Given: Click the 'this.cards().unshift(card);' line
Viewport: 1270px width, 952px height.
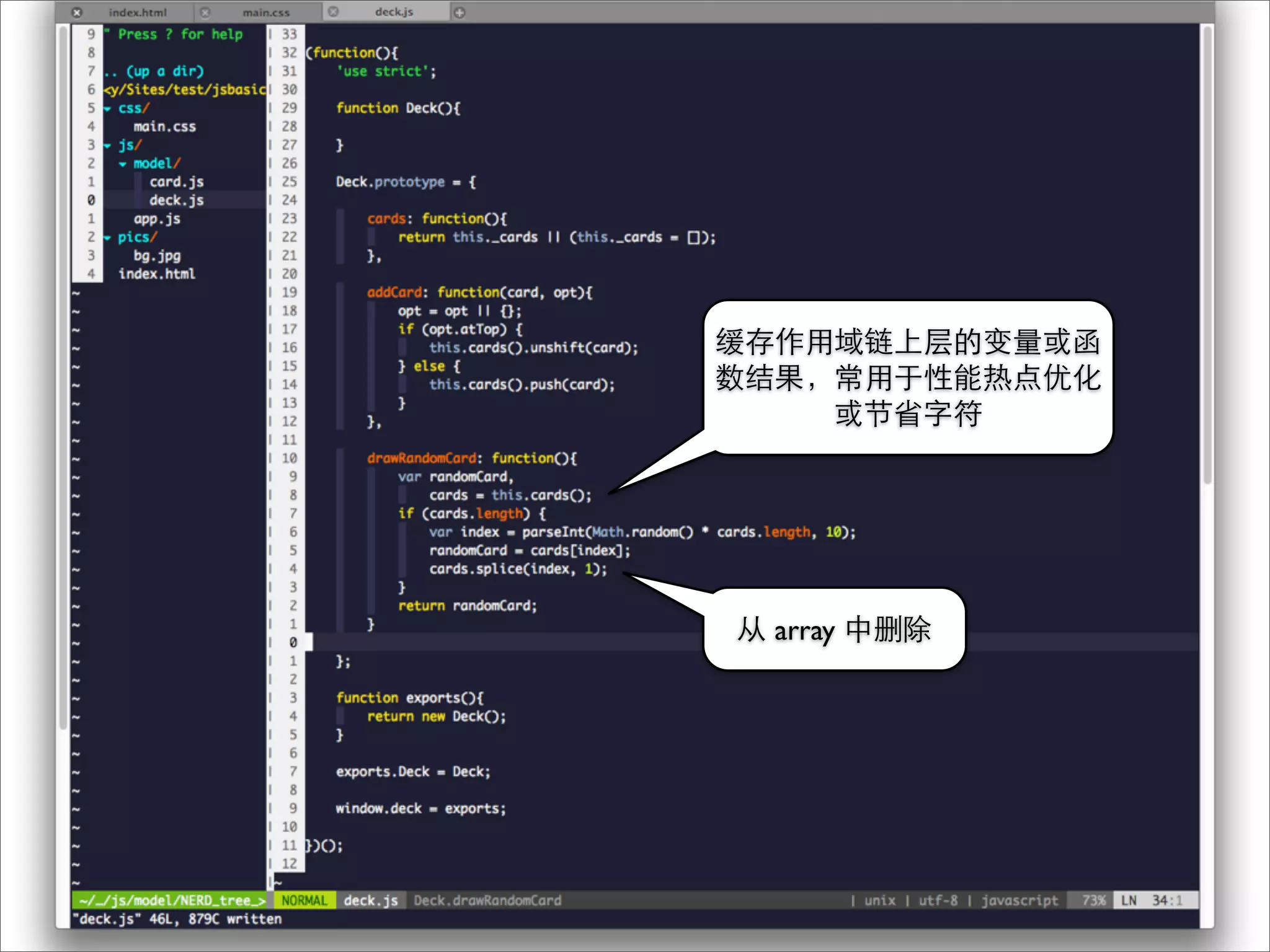Looking at the screenshot, I should [x=534, y=348].
